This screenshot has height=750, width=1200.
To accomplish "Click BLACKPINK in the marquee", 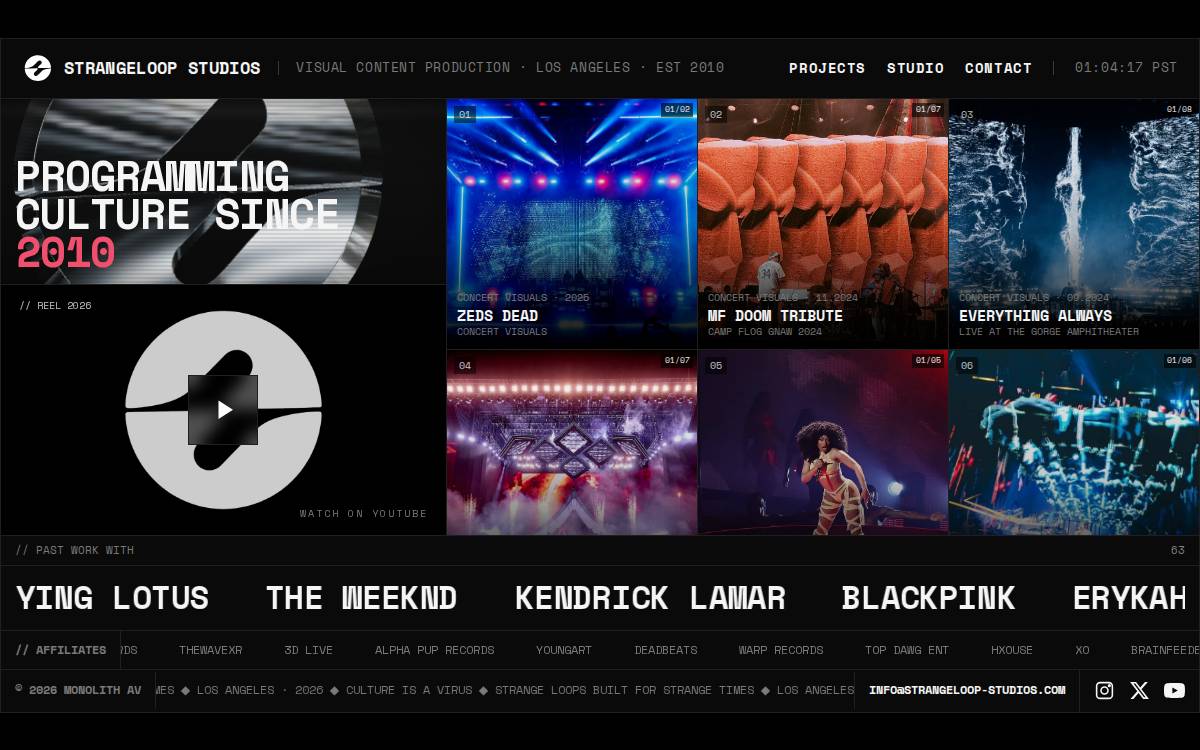I will click(928, 598).
